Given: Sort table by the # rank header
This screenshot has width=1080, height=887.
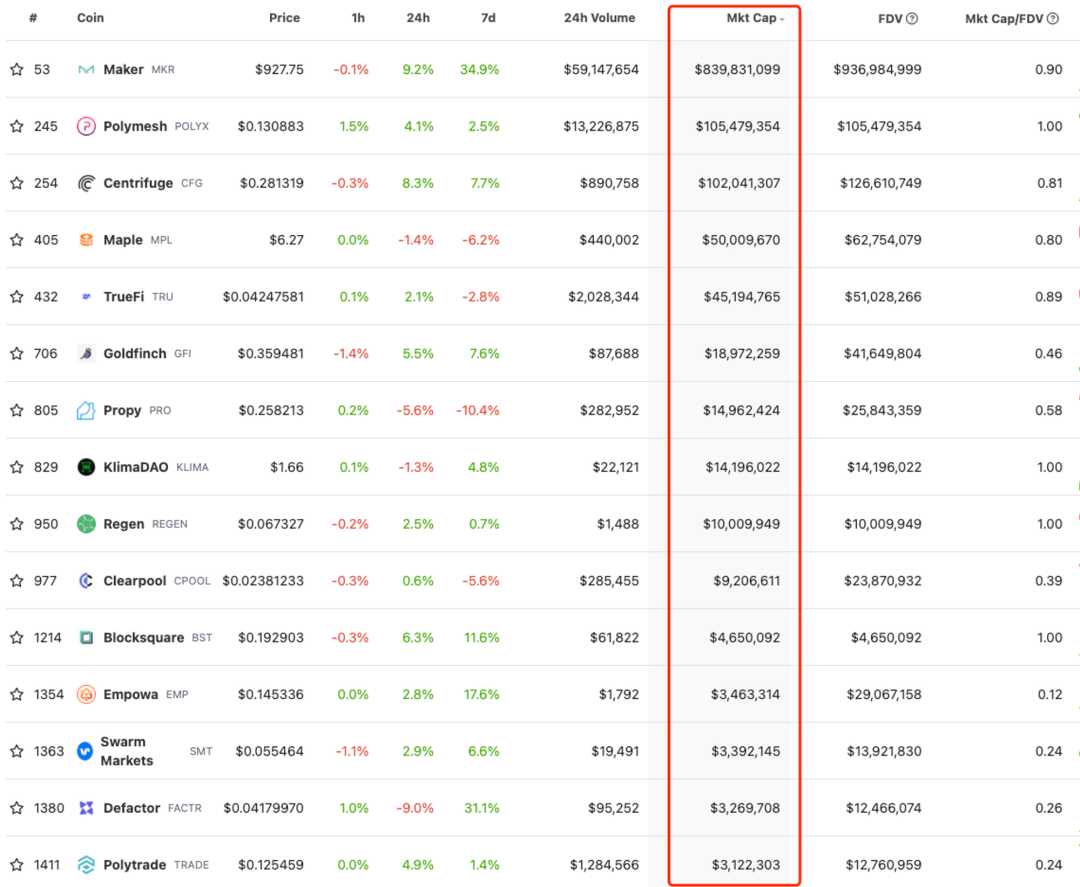Looking at the screenshot, I should coord(33,18).
